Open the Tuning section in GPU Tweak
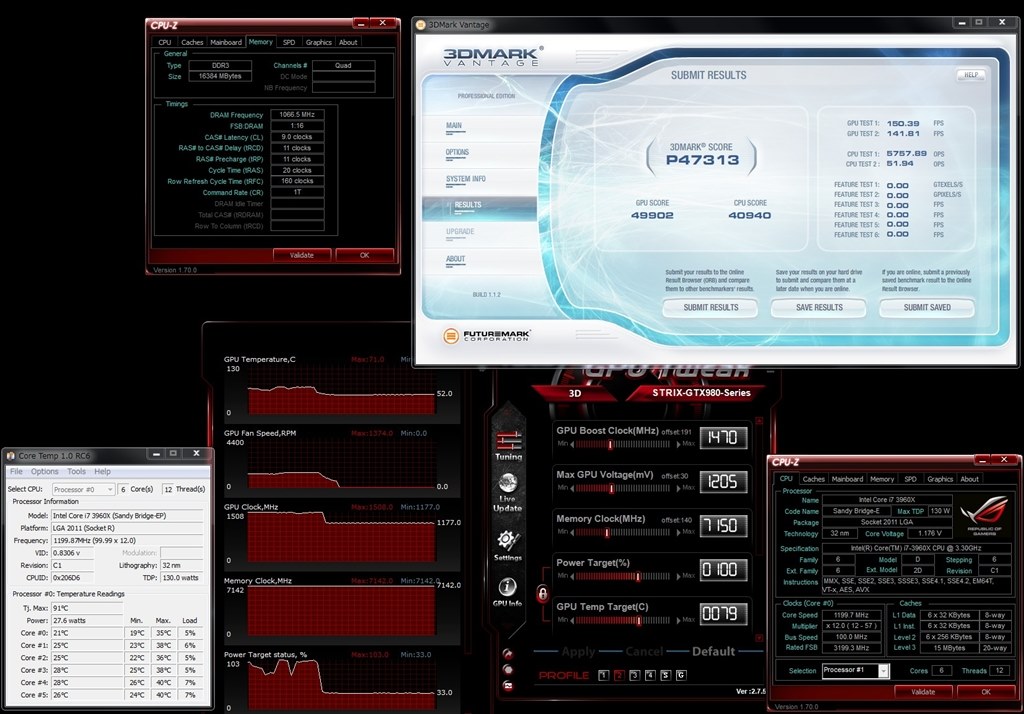 pyautogui.click(x=508, y=446)
